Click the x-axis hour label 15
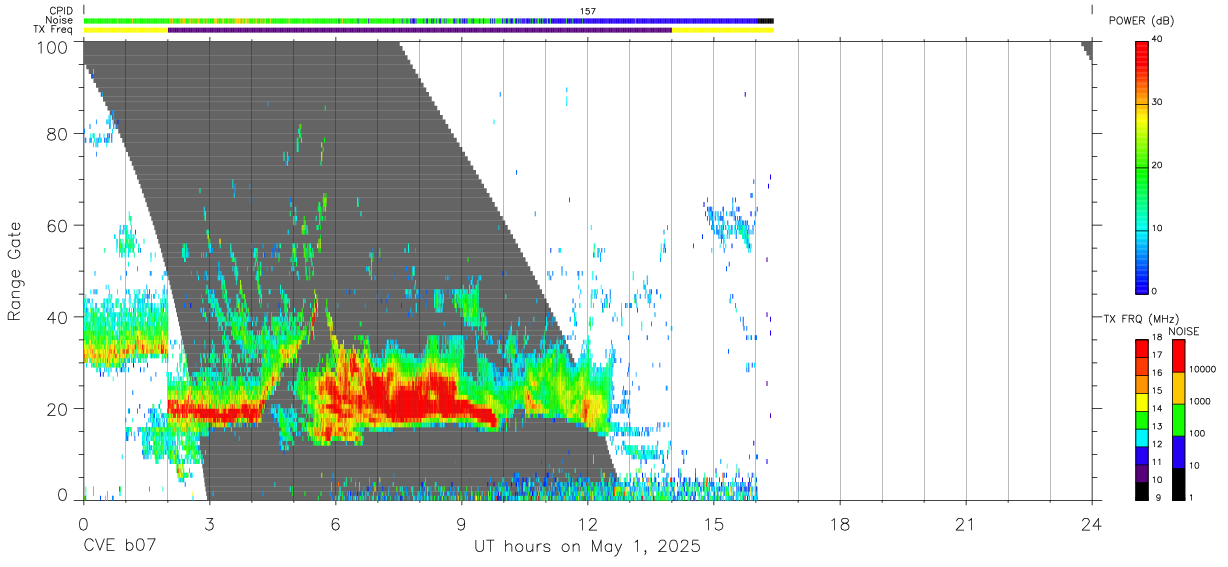The height and width of the screenshot is (567, 1228). click(713, 524)
